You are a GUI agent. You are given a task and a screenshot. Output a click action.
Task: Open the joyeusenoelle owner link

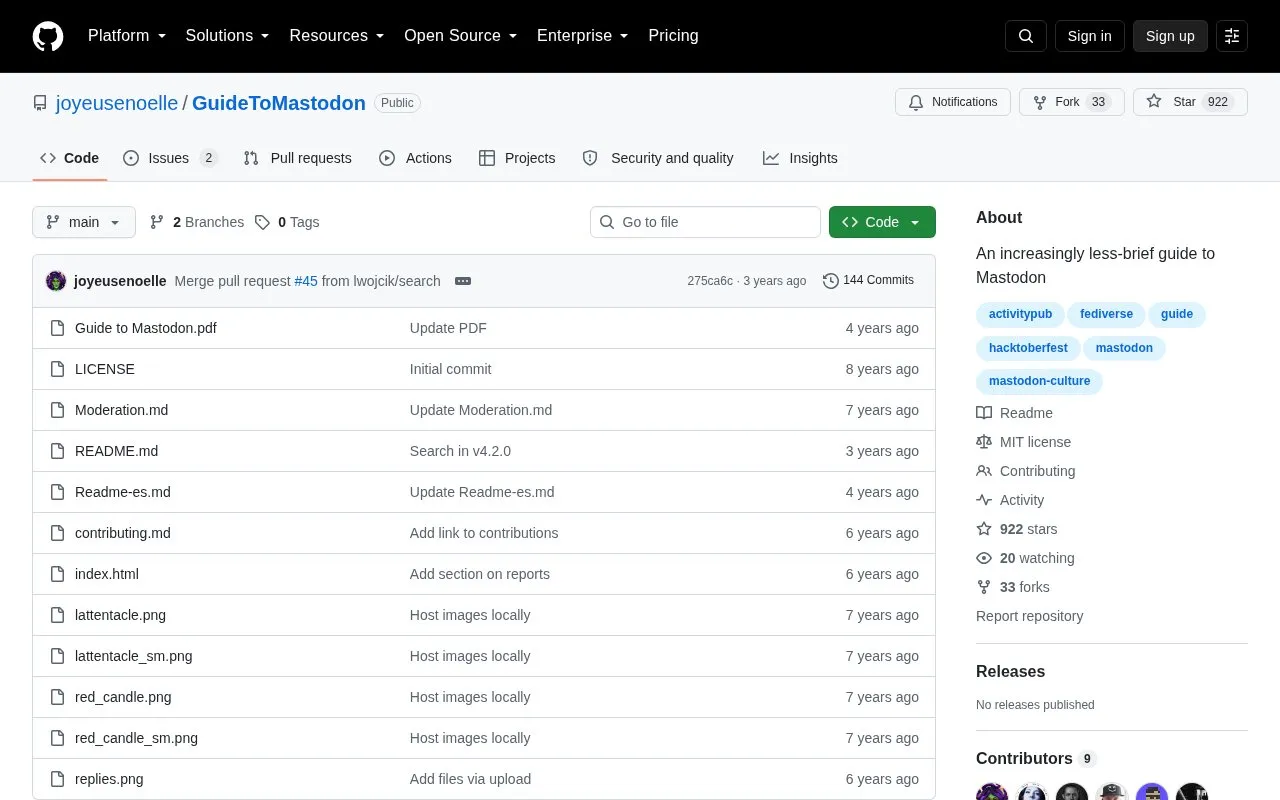[x=117, y=103]
